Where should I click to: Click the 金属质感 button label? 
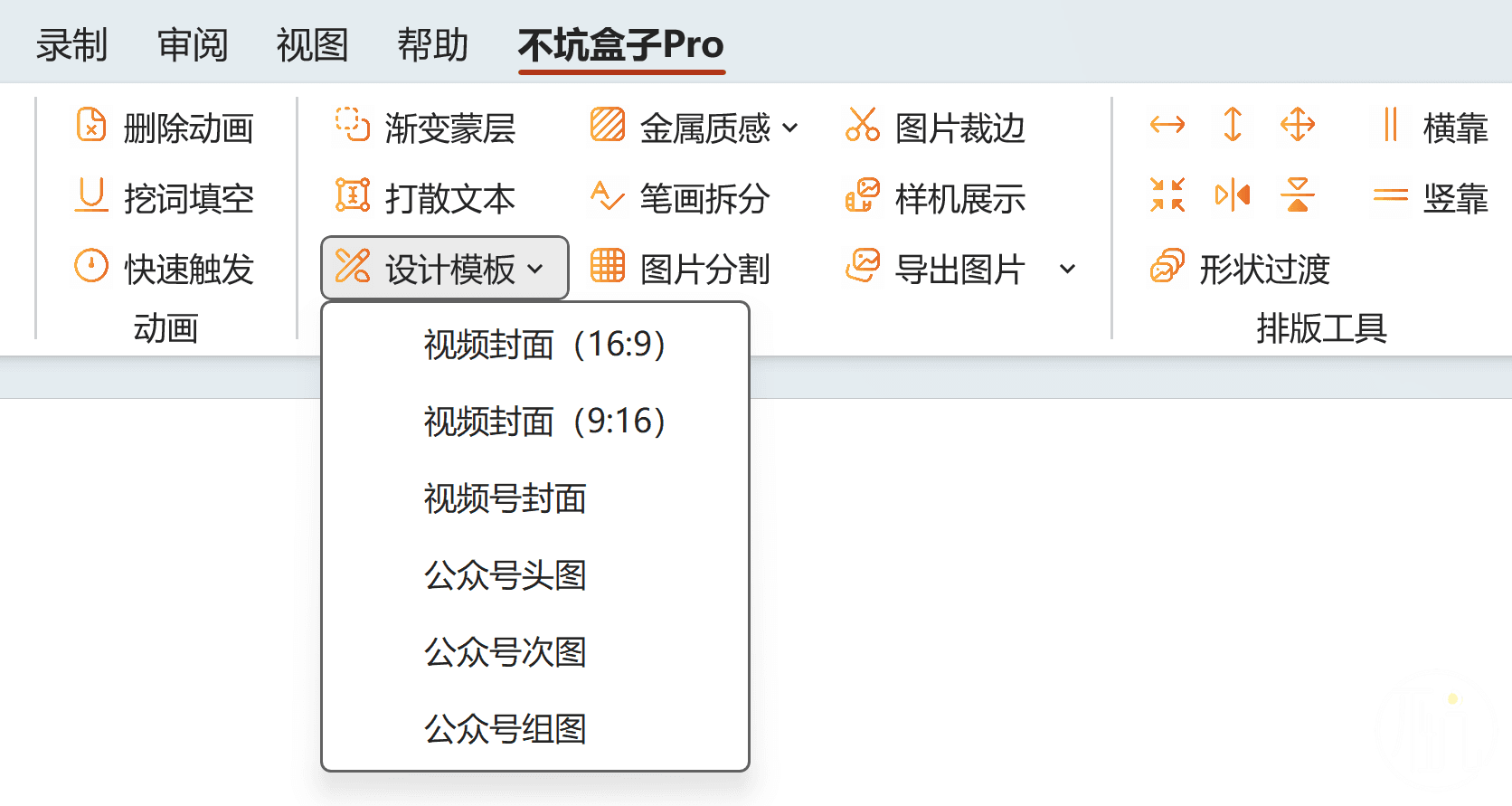point(705,128)
